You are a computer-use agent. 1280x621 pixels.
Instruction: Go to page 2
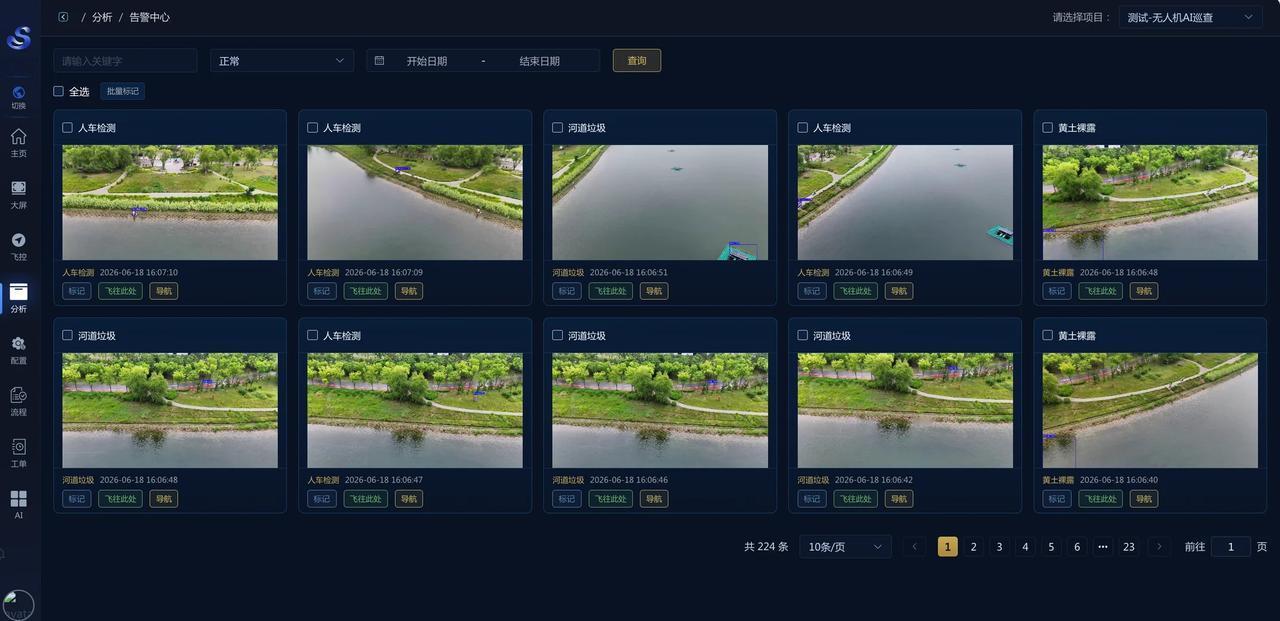tap(973, 547)
